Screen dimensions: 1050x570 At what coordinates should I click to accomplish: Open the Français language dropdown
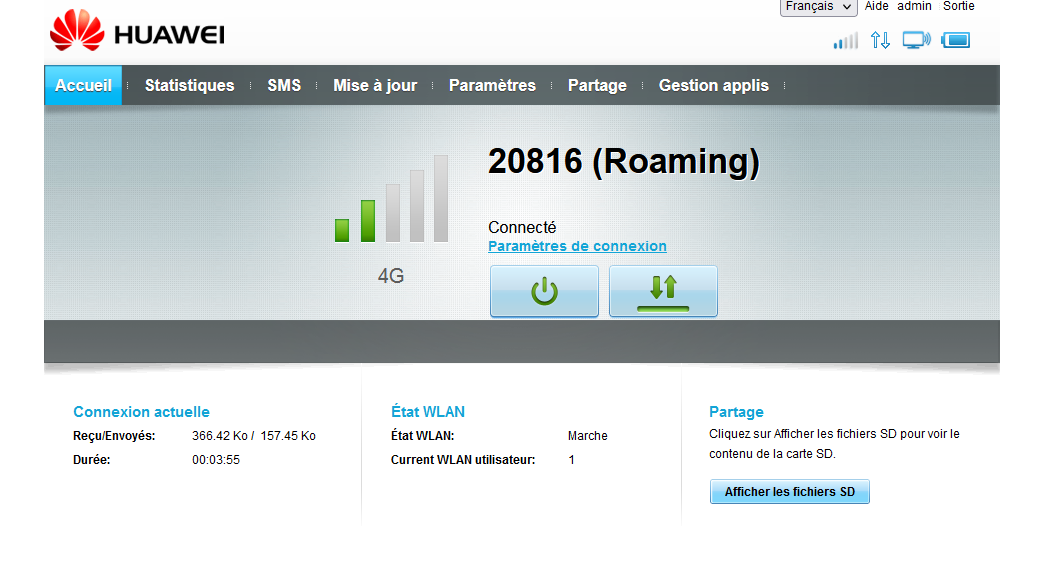pos(818,7)
